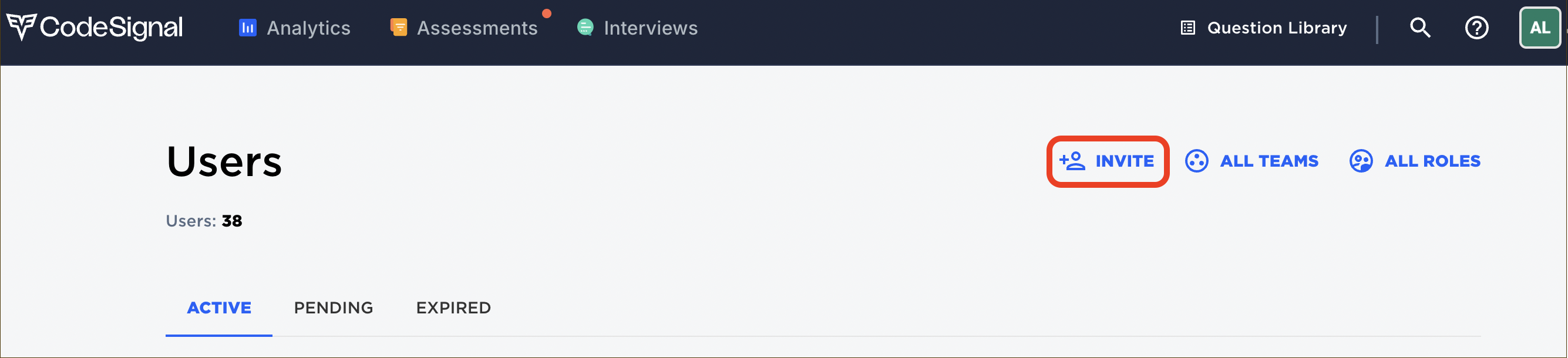Click the INVITE button label
The image size is (1568, 358).
click(x=1124, y=161)
